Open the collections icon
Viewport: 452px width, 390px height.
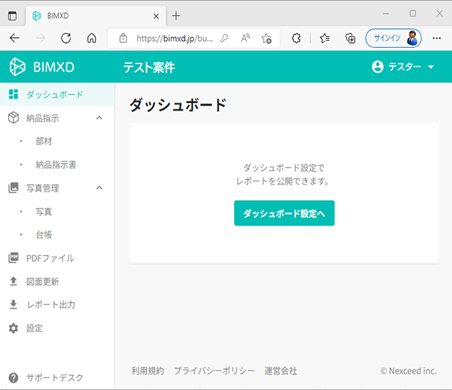click(350, 38)
